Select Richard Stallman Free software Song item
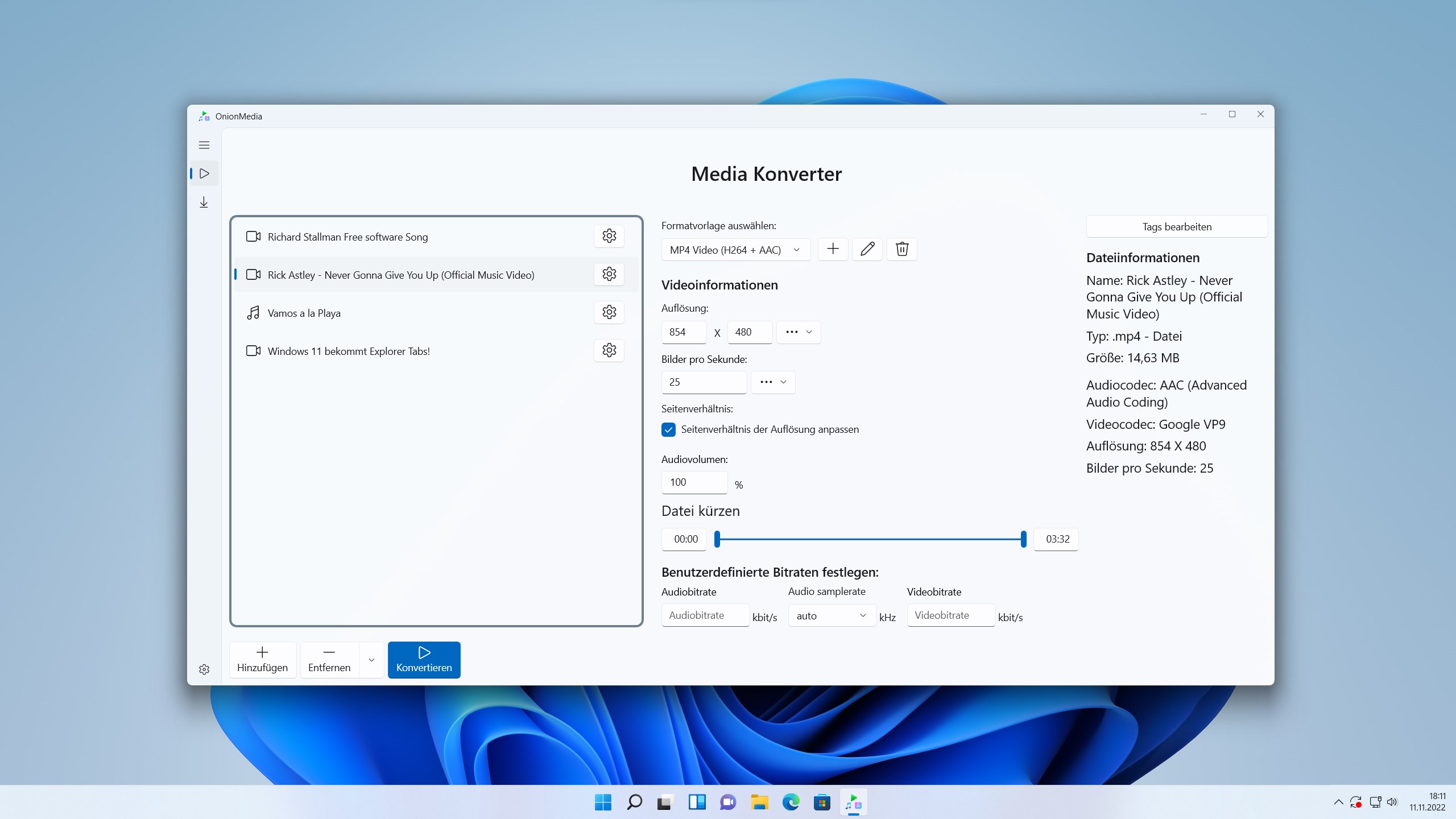The width and height of the screenshot is (1456, 819). tap(436, 237)
